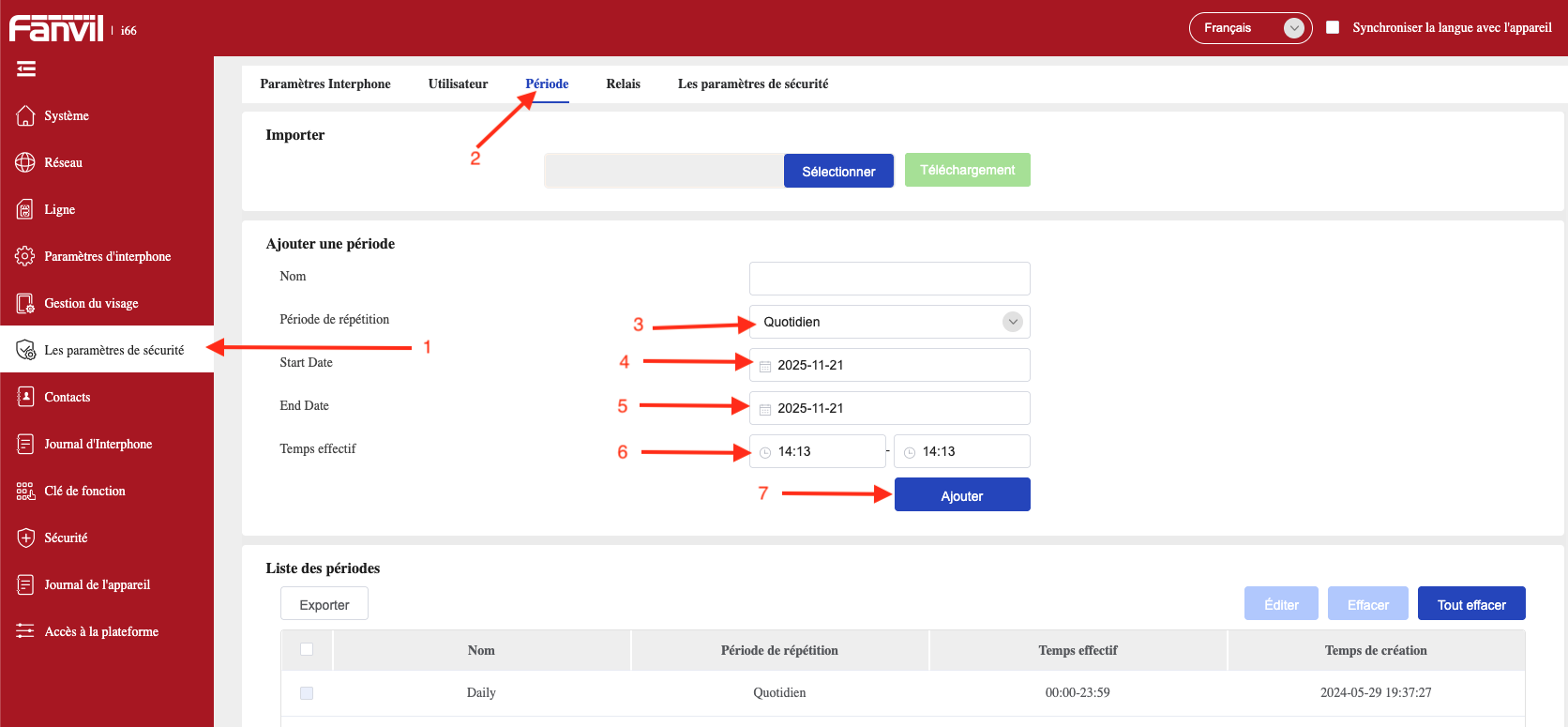
Task: Open Ligne via its phone icon
Action: pos(25,209)
